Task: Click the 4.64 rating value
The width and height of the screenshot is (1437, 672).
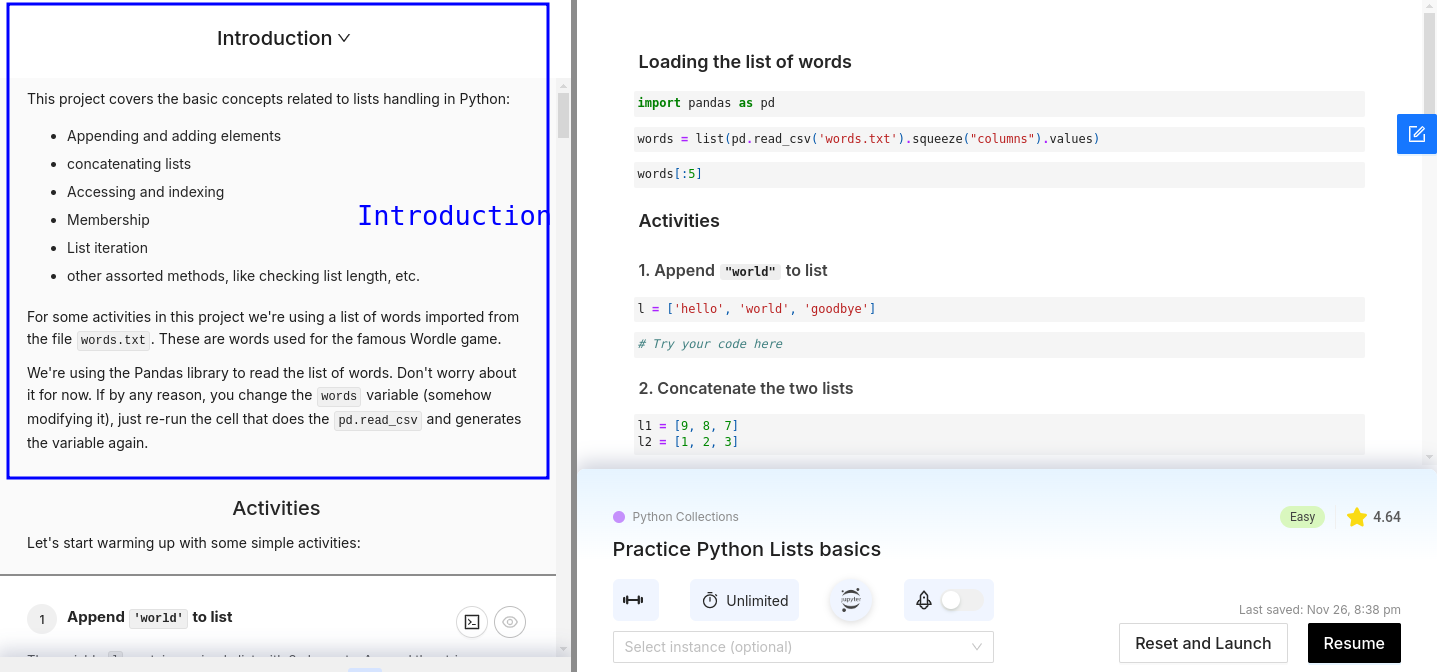Action: 1387,517
